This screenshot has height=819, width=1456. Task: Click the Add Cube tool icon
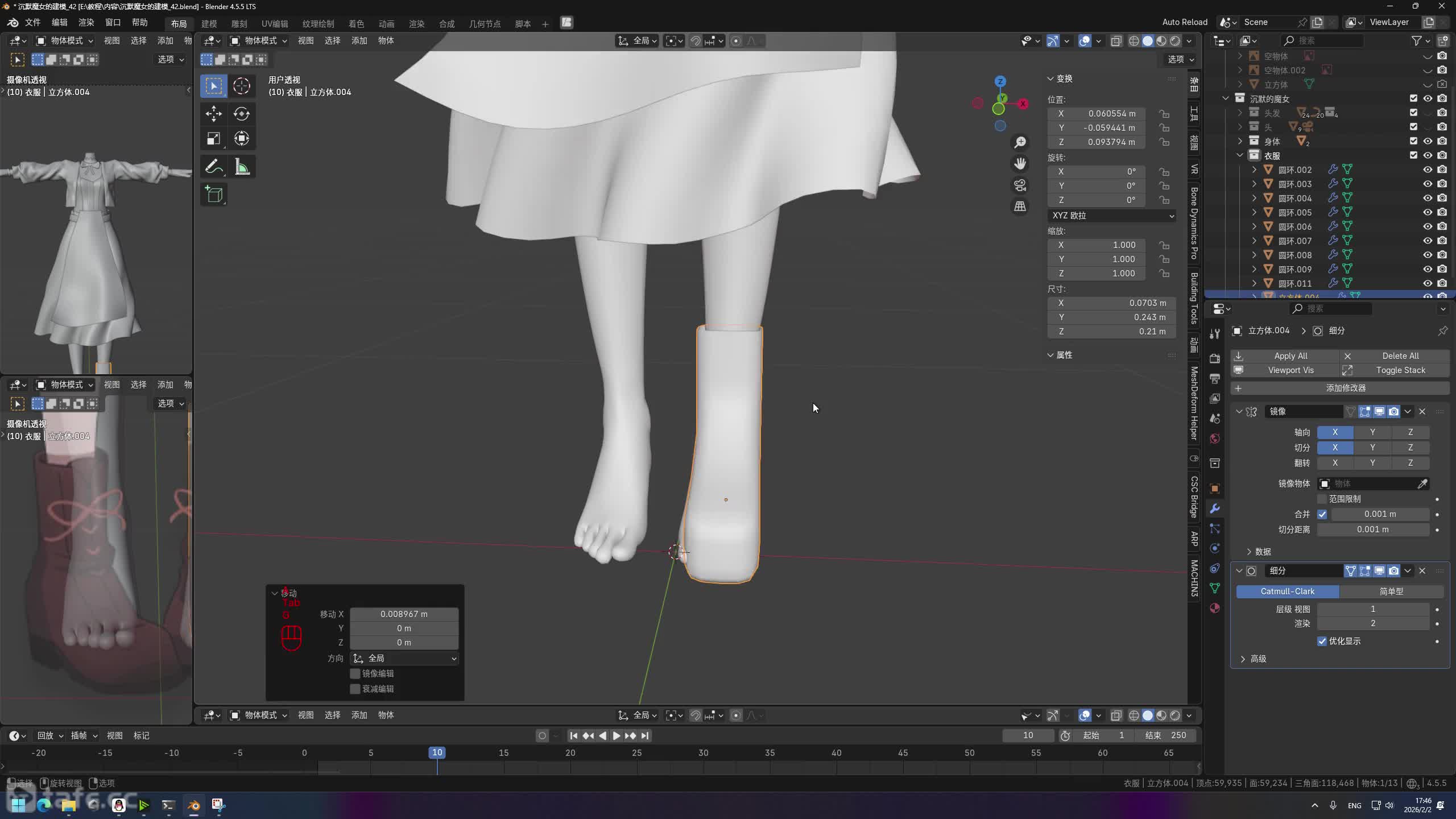pyautogui.click(x=214, y=195)
